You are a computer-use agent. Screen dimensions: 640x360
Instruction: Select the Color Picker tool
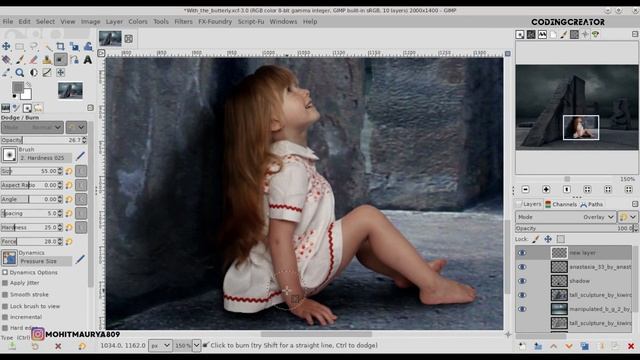[6, 73]
